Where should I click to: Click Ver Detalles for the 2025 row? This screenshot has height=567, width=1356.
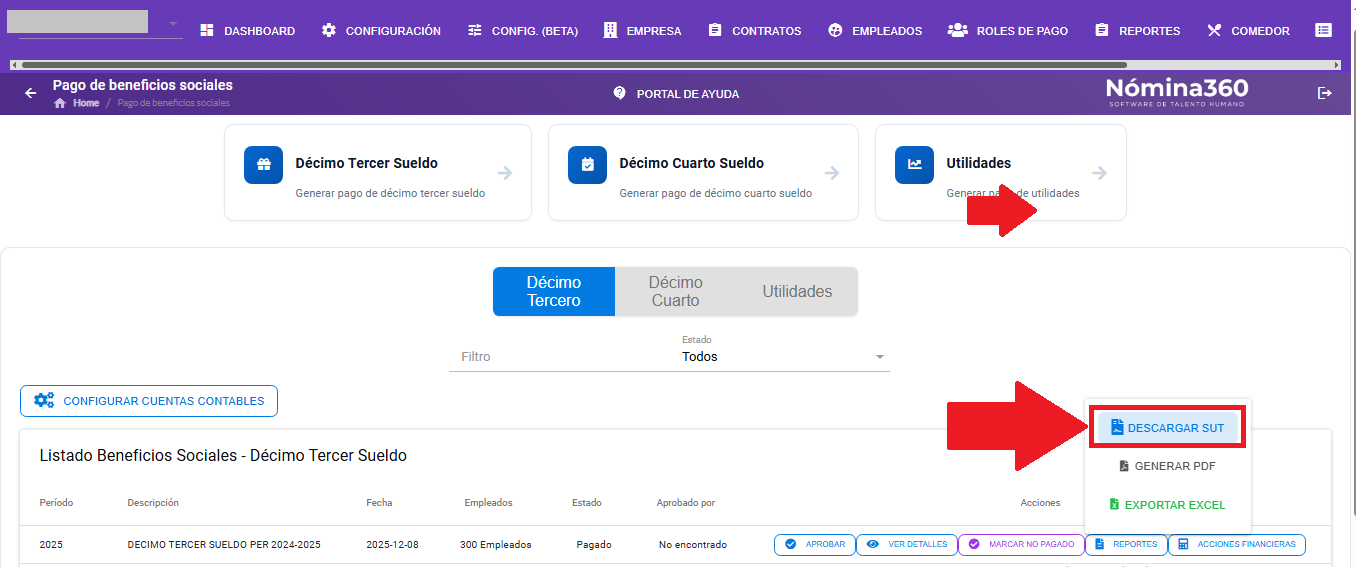click(x=907, y=545)
